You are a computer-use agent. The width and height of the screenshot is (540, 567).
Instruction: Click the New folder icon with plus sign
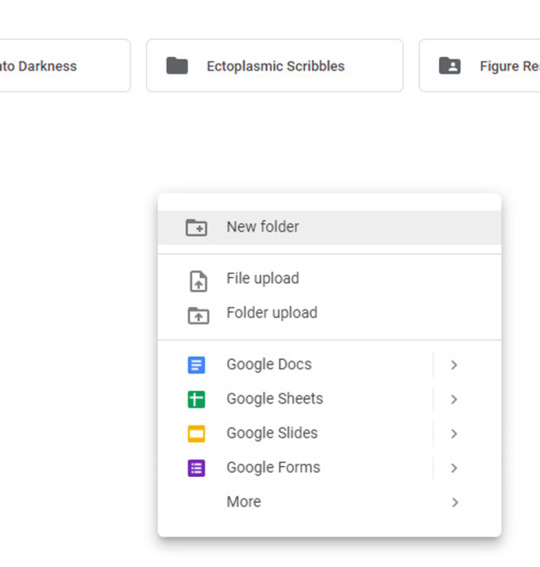(x=196, y=227)
